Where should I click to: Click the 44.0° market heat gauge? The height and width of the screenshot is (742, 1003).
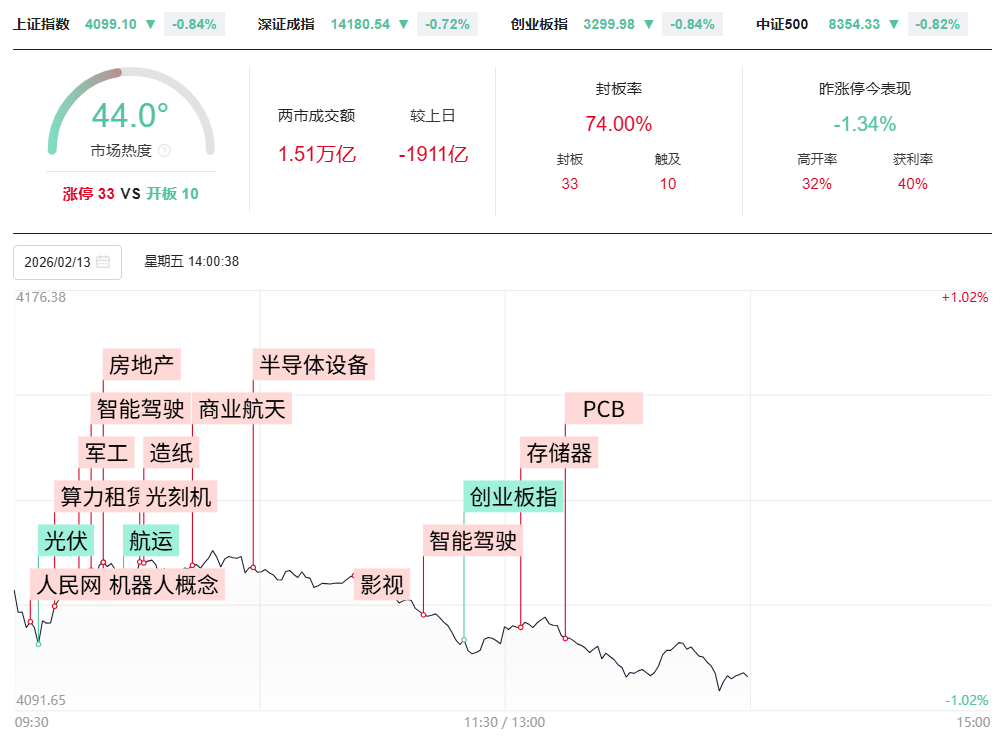(130, 116)
